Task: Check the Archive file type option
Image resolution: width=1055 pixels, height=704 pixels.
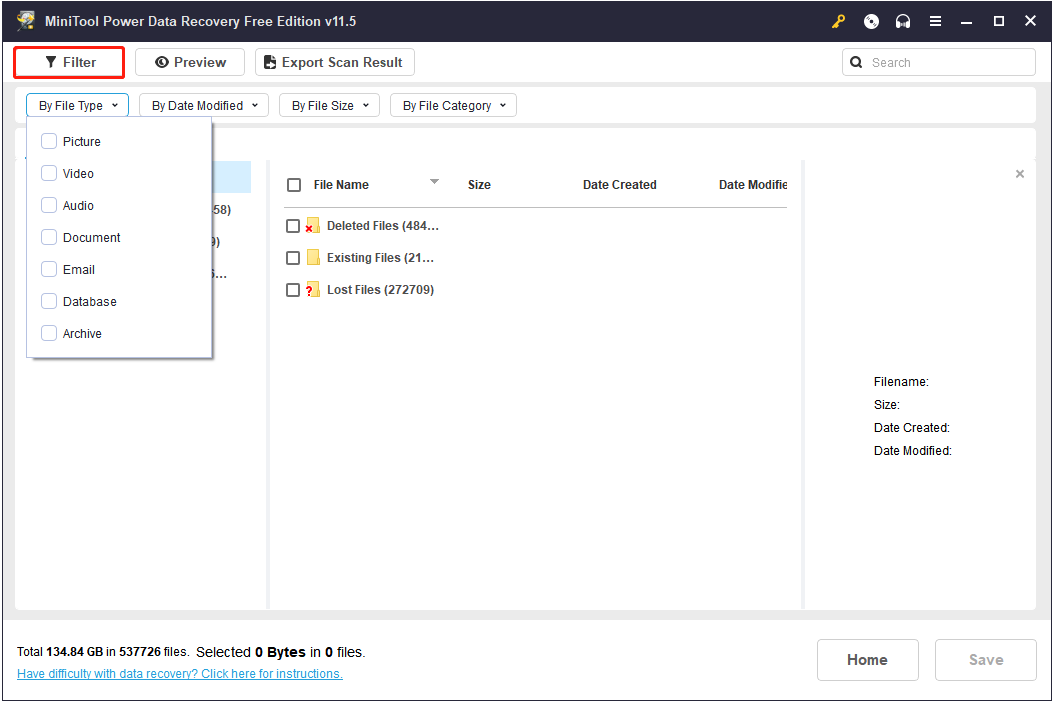Action: coord(49,333)
